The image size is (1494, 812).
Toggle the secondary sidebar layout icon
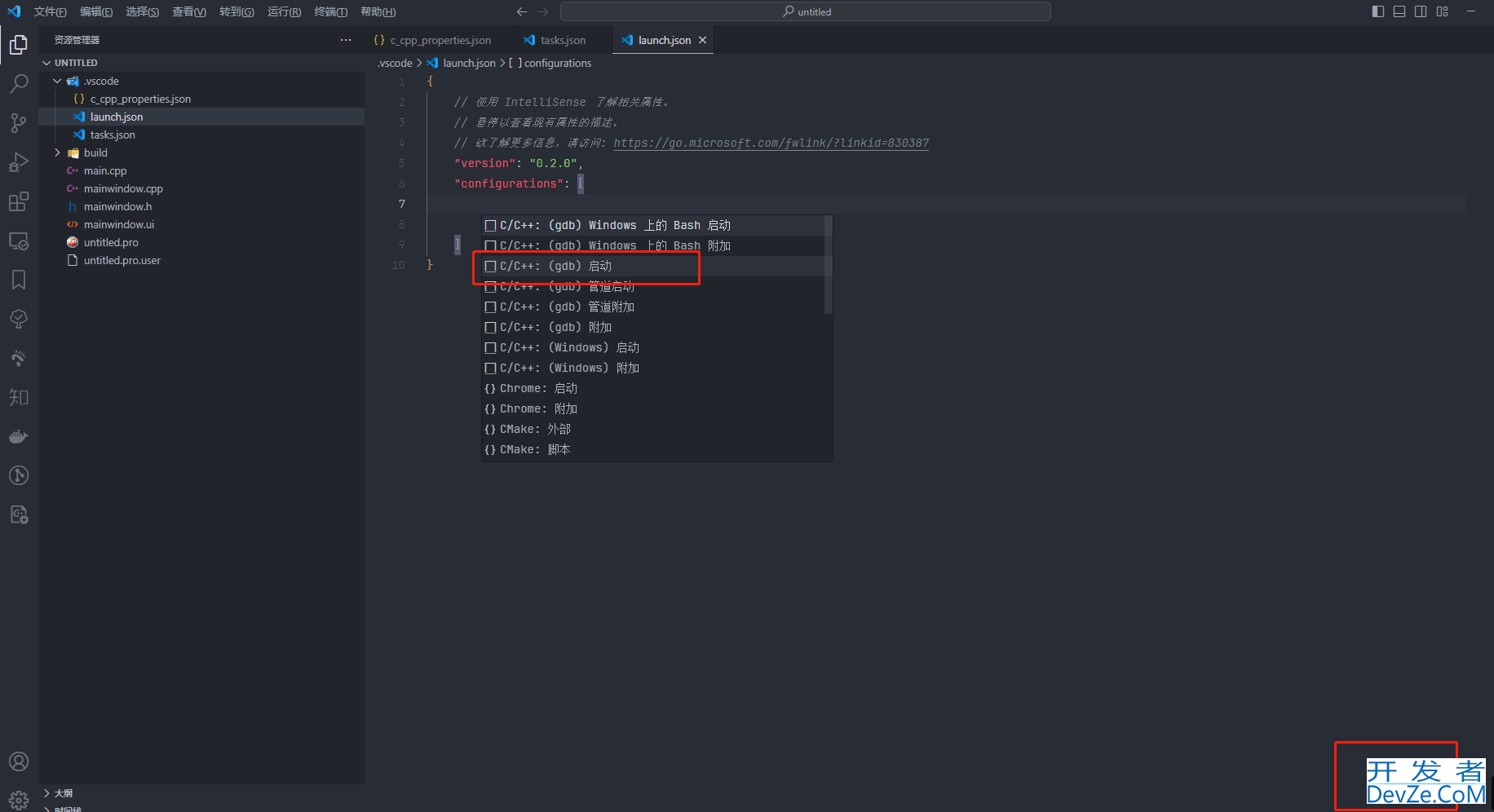tap(1421, 11)
